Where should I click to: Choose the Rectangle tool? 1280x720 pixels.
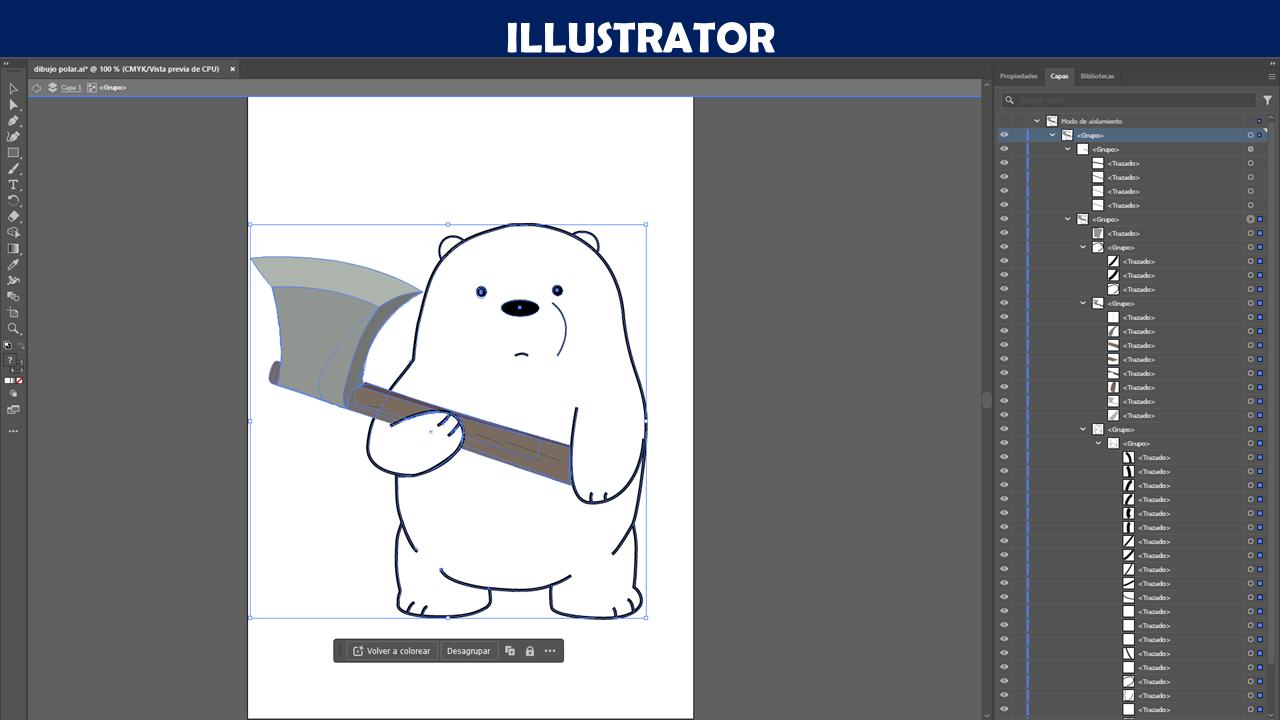click(x=13, y=153)
